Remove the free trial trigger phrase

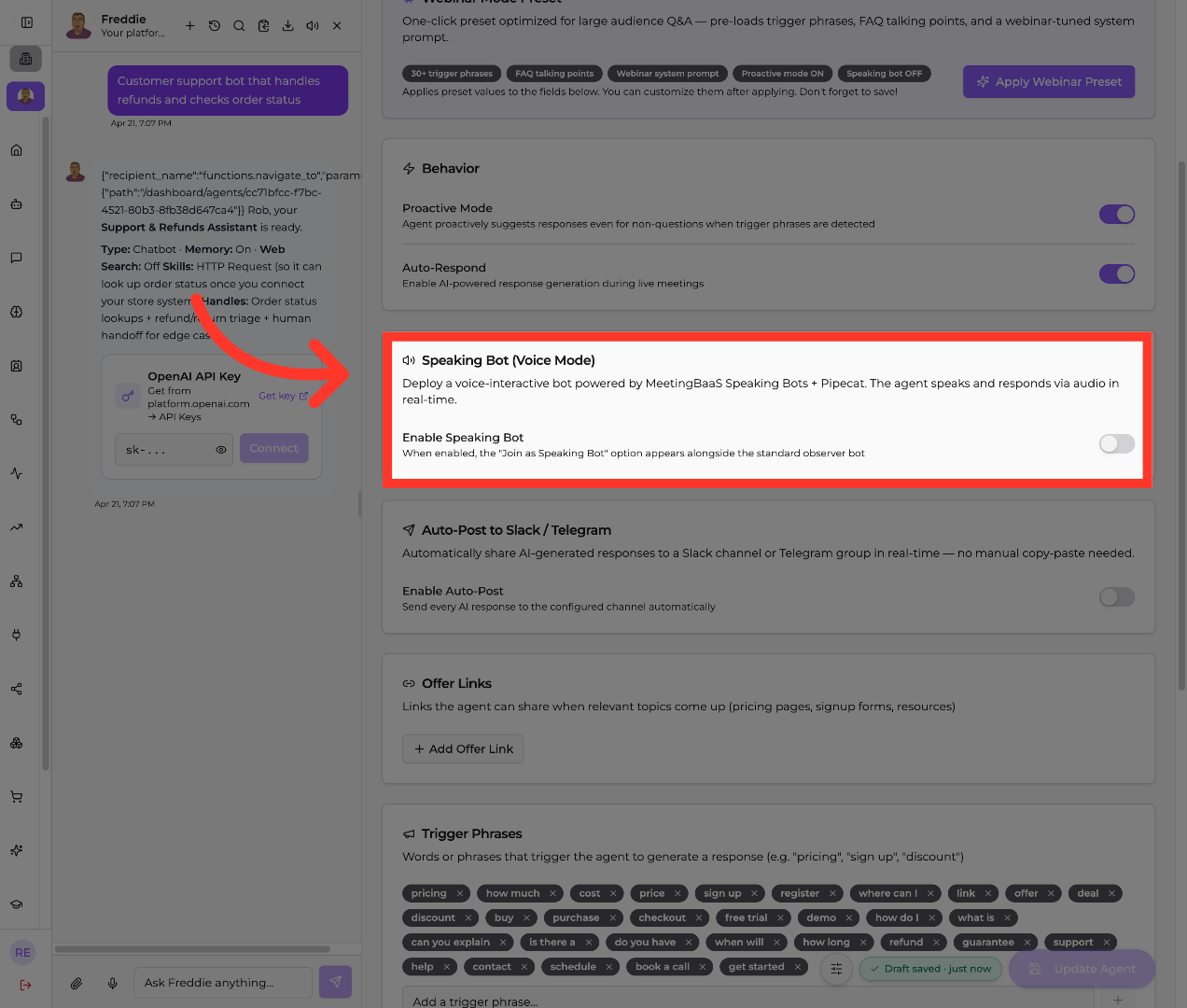pyautogui.click(x=781, y=917)
